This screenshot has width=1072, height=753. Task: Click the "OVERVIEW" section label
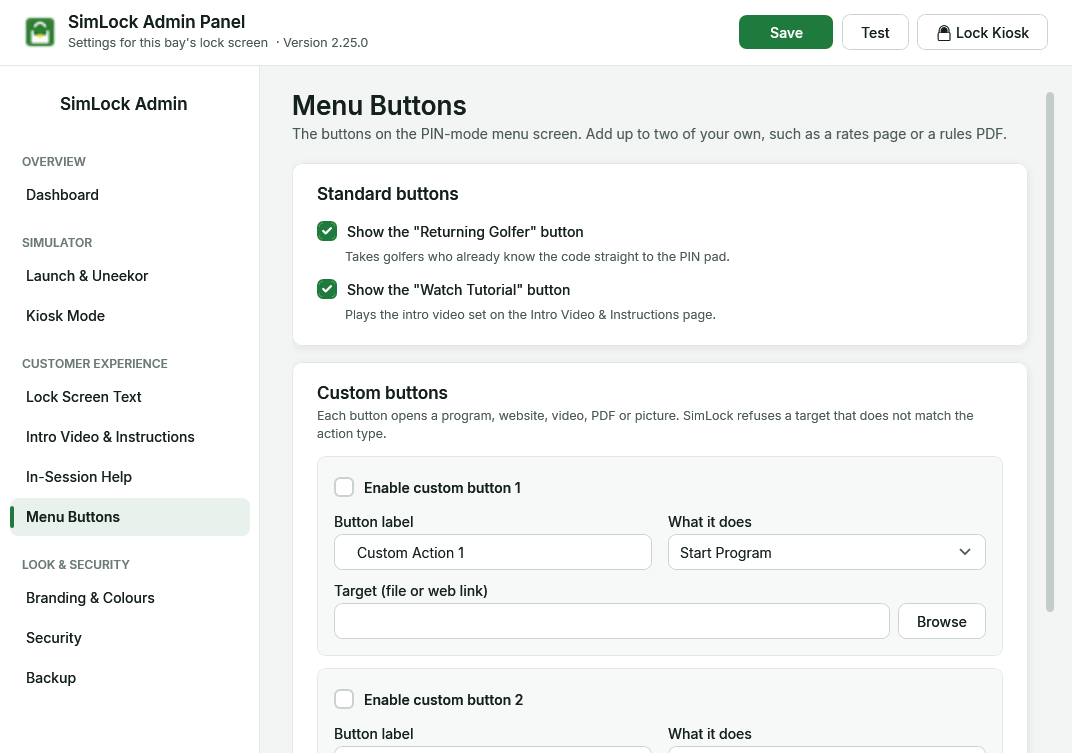tap(53, 162)
